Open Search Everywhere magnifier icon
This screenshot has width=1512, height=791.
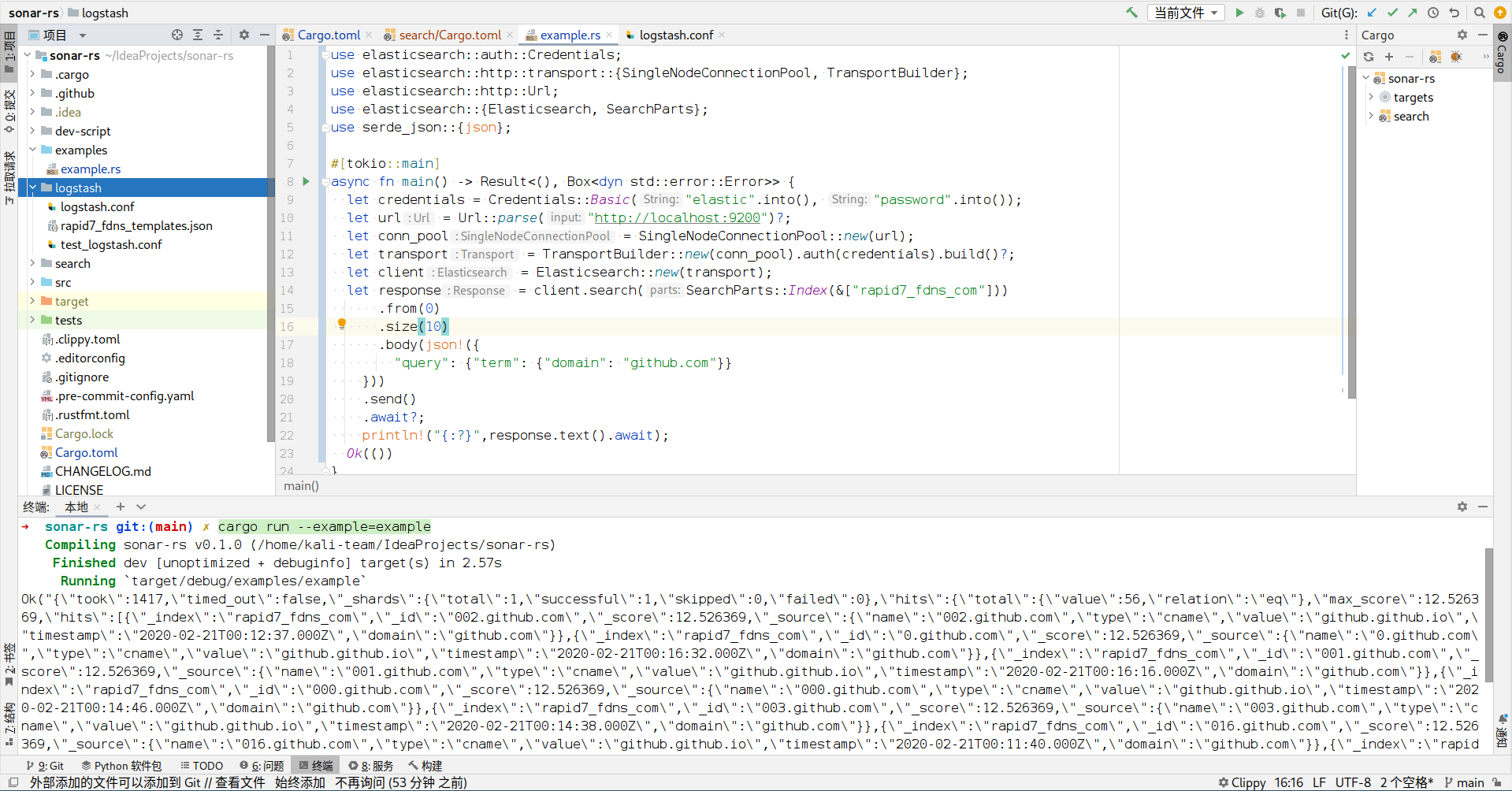[x=1480, y=13]
